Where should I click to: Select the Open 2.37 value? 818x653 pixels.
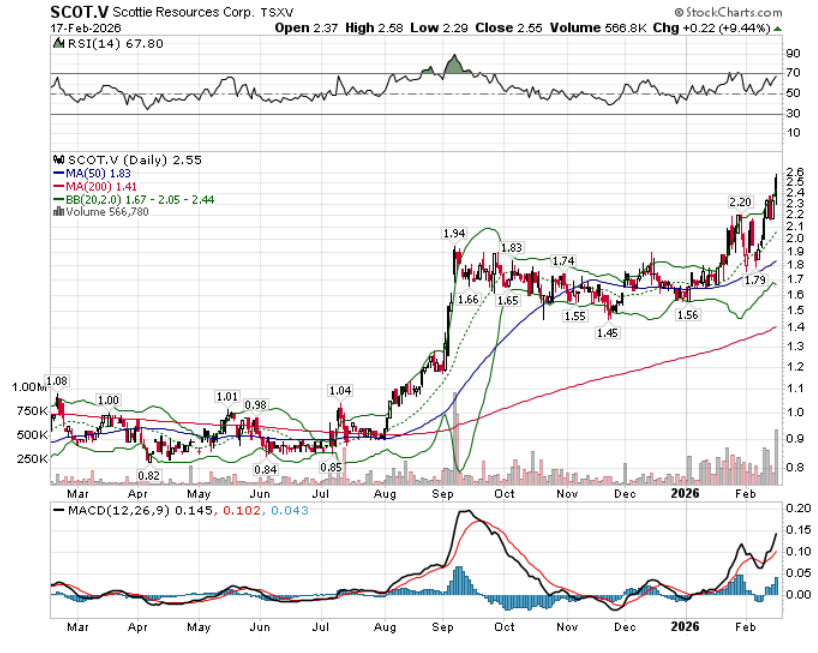click(306, 28)
